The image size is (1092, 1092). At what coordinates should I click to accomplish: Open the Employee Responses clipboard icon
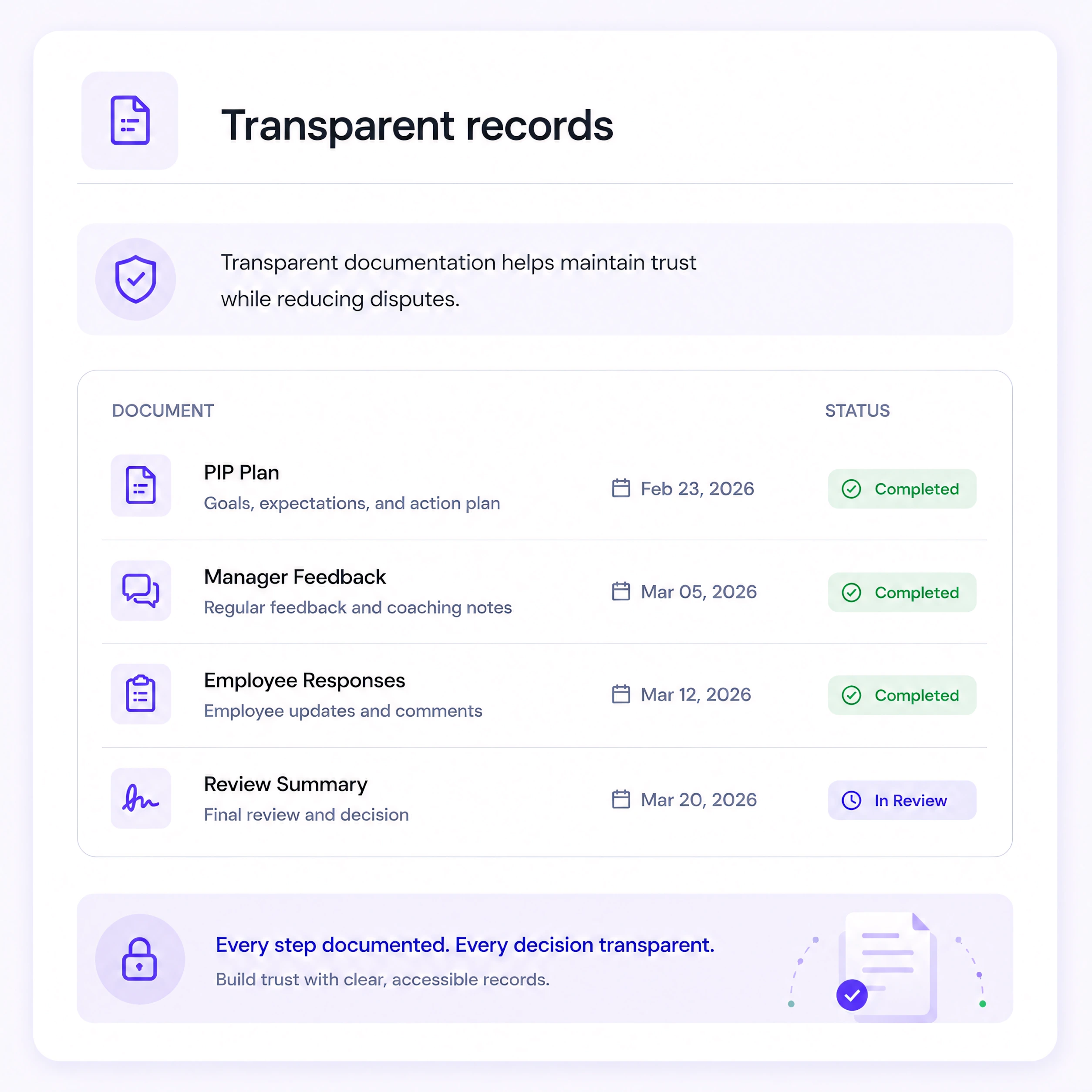(141, 694)
